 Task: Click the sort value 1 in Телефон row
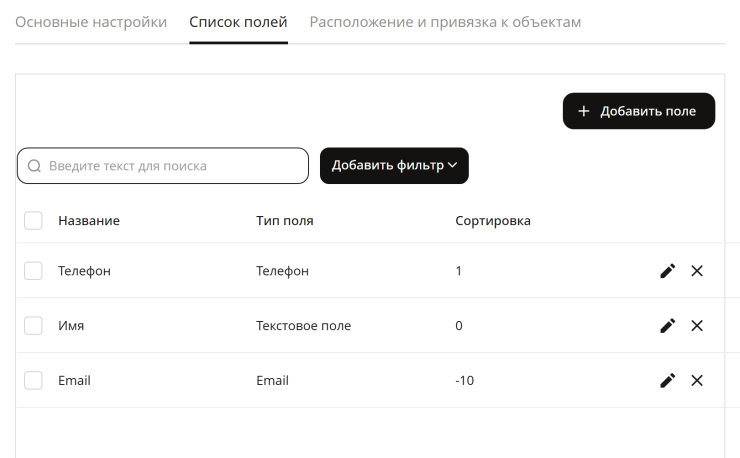point(458,271)
